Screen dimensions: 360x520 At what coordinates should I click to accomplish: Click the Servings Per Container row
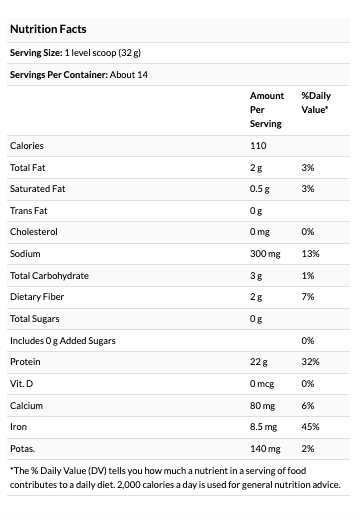coord(178,74)
